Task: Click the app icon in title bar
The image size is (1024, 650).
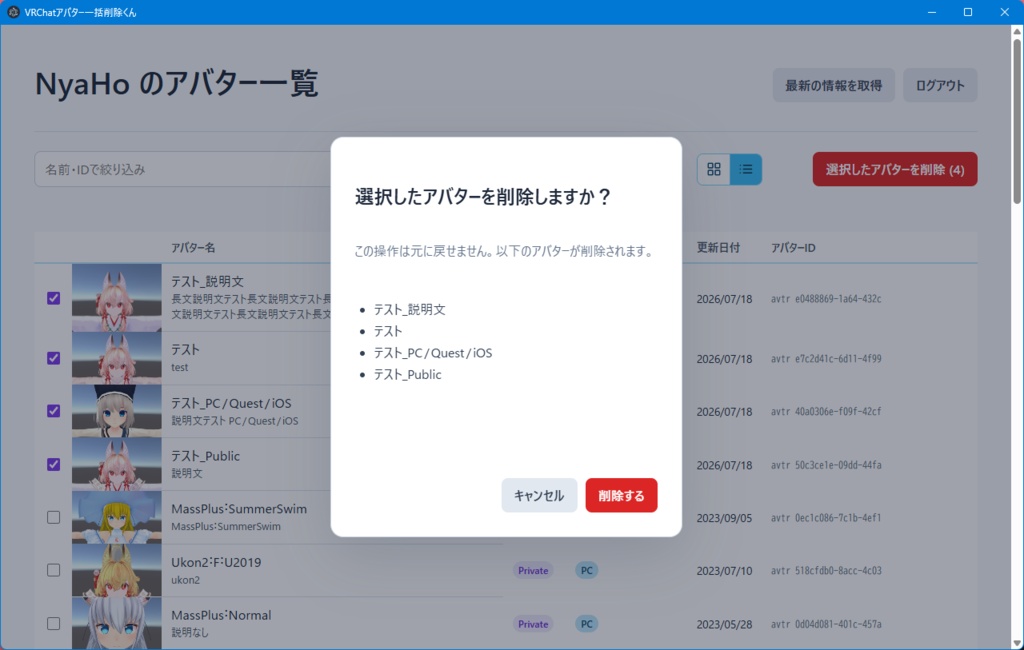Action: [13, 12]
